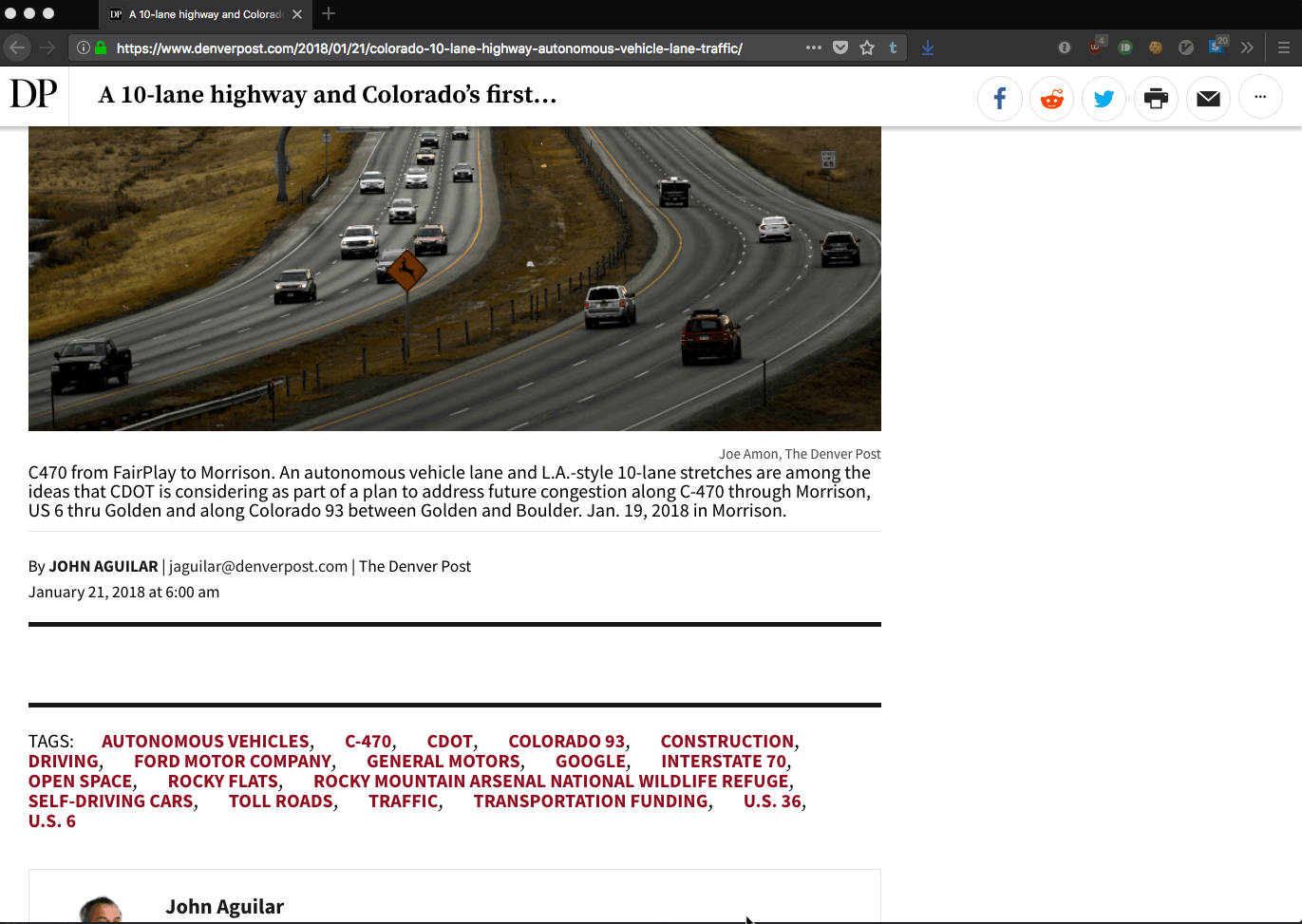Click the TRAFFIC tag
Screen dimensions: 1302x924
coord(404,801)
